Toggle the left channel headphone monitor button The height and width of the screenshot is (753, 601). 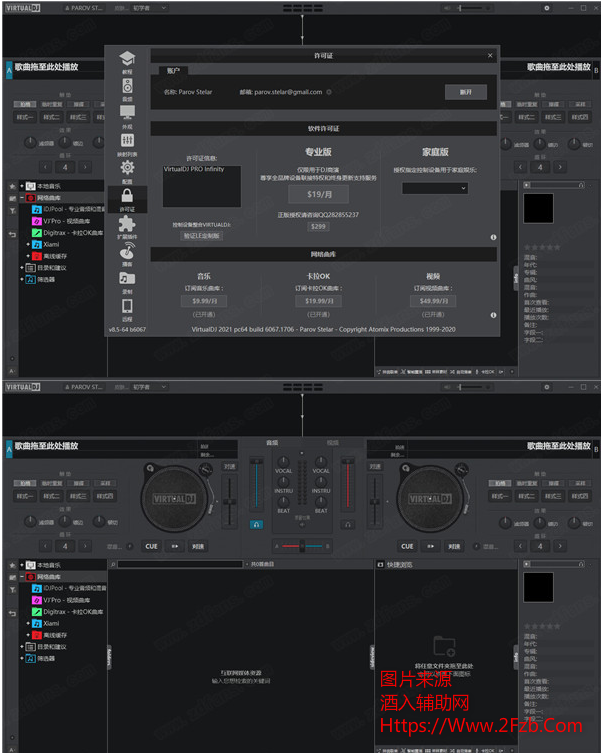[x=256, y=523]
